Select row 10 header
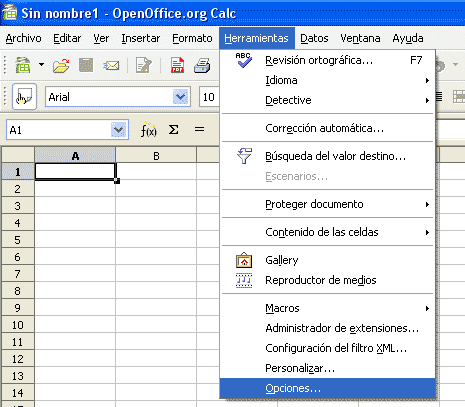Screen dimensions: 465x407 [18, 325]
